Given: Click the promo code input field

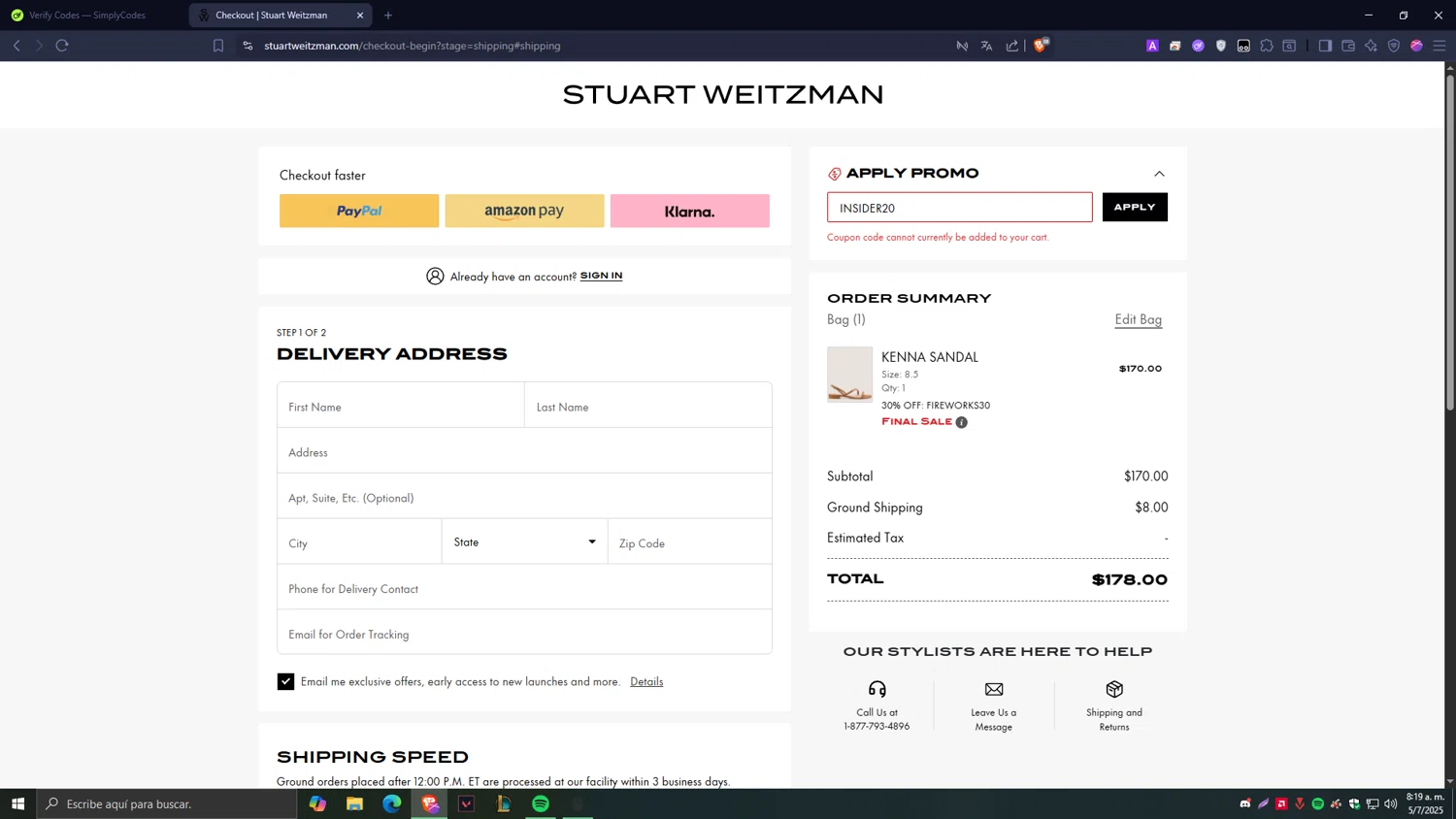Looking at the screenshot, I should [x=959, y=208].
